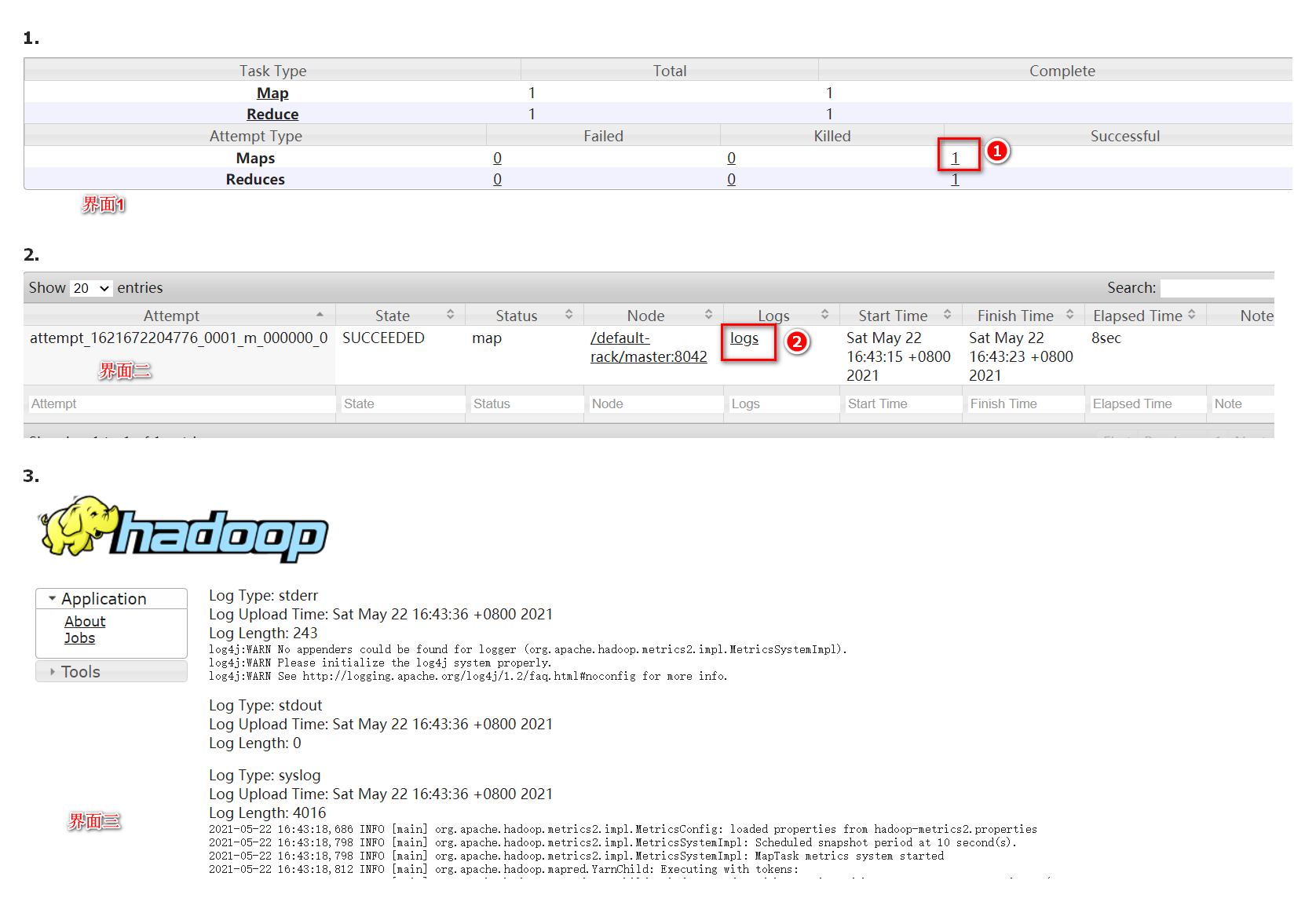Image resolution: width=1316 pixels, height=902 pixels.
Task: Open the /default-rack/master:8042 node link
Action: coord(648,347)
